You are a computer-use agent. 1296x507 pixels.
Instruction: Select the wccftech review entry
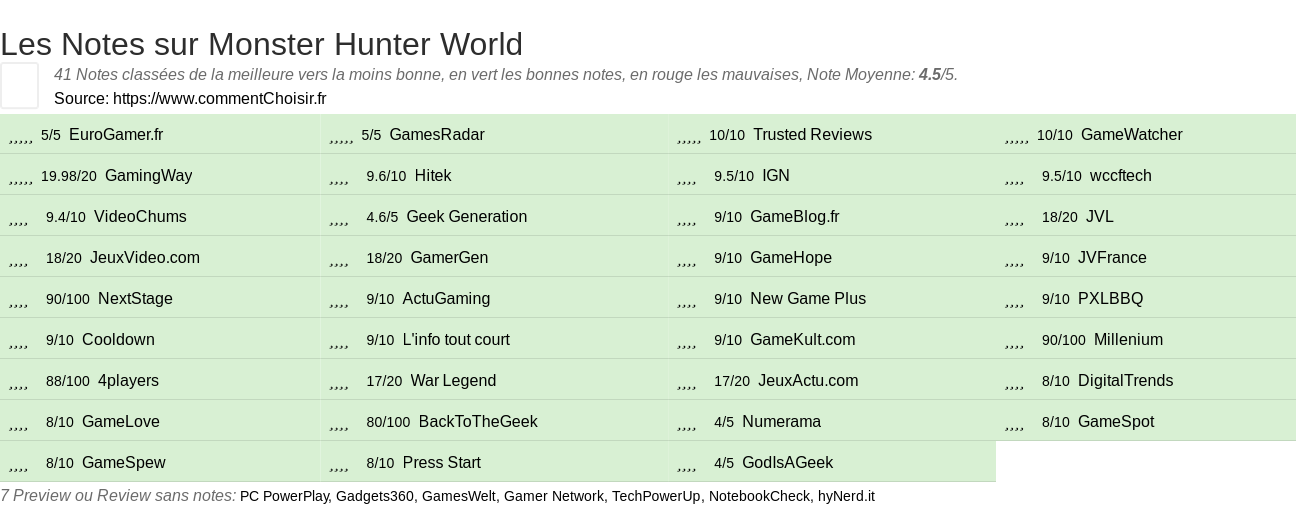[1121, 176]
